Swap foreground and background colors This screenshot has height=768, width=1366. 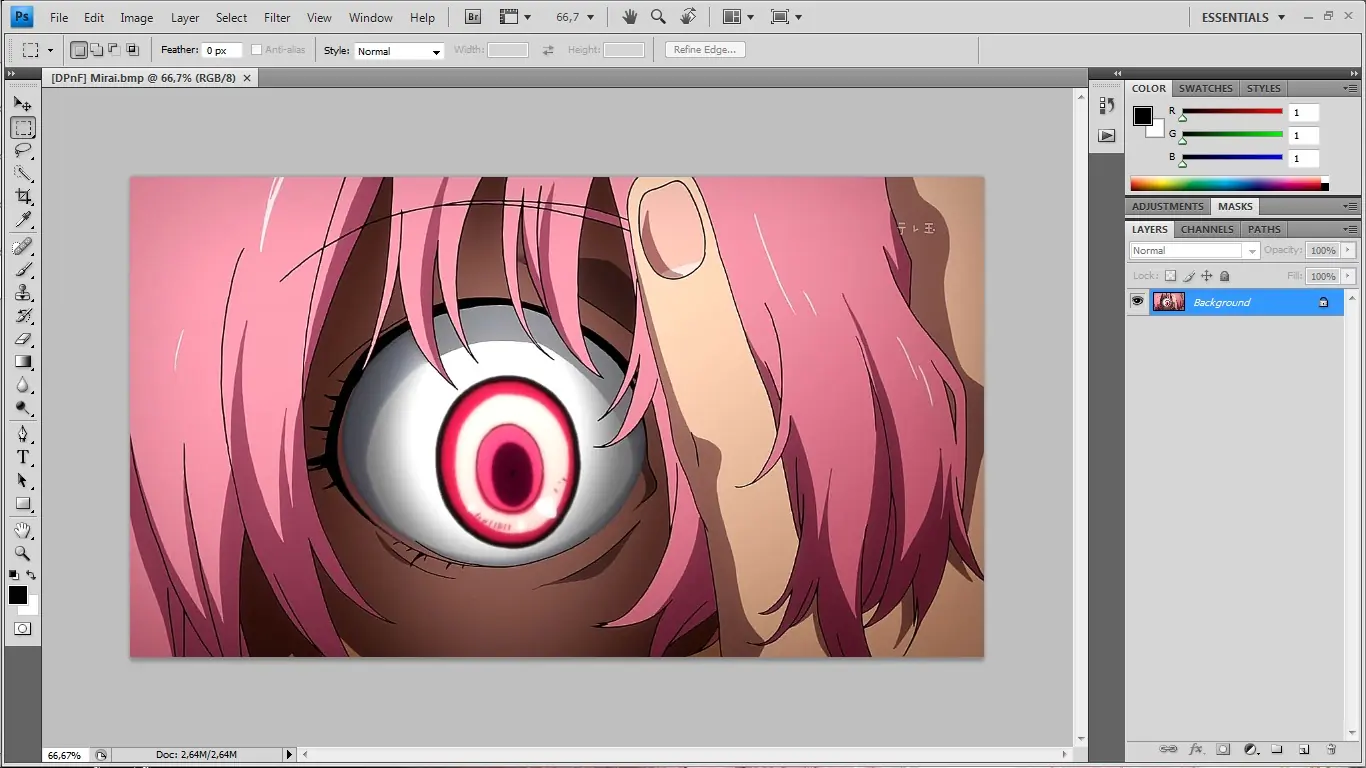(31, 575)
